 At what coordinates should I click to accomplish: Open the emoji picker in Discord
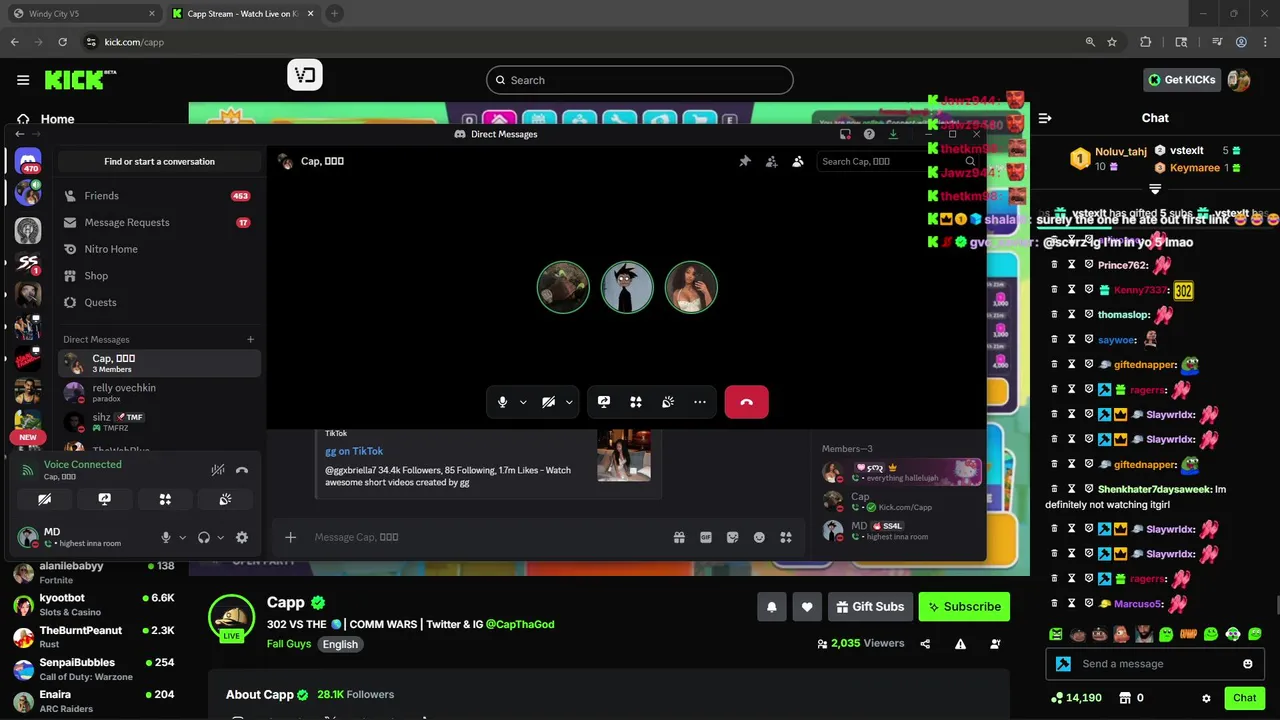point(759,537)
